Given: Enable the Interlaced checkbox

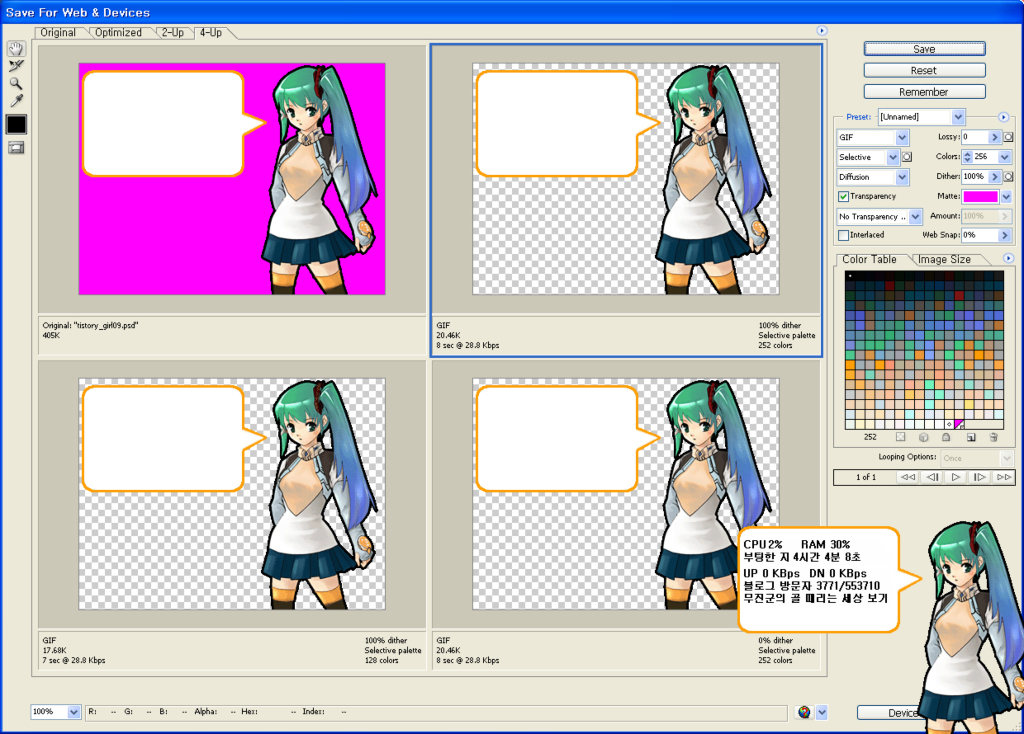Looking at the screenshot, I should click(843, 235).
